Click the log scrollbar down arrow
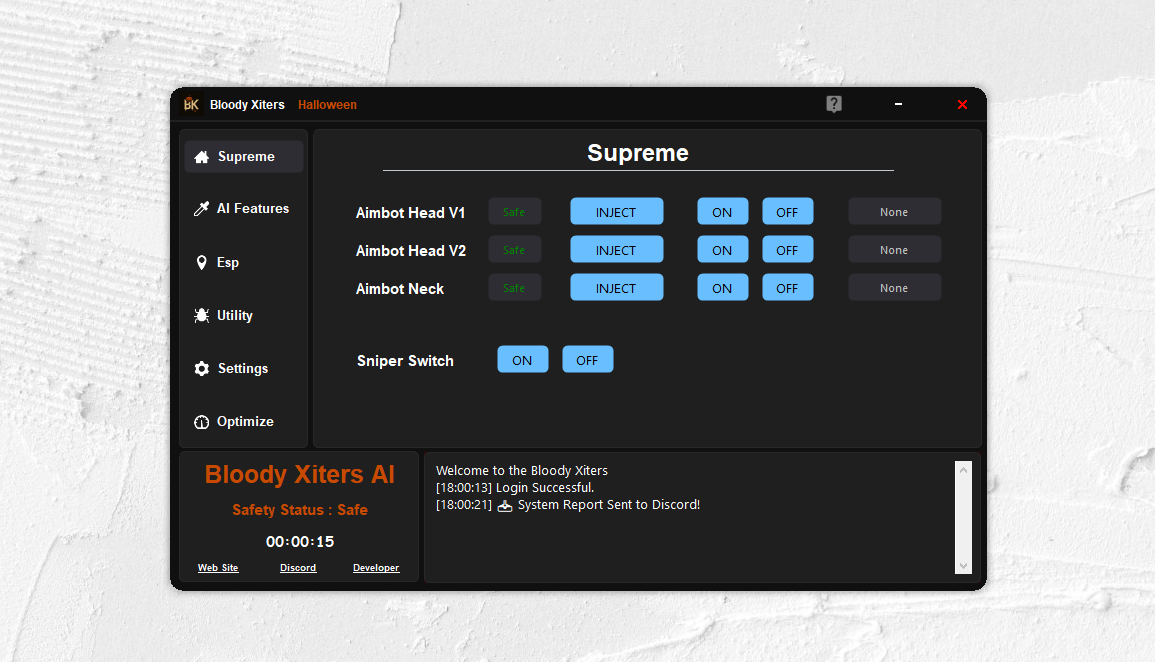The height and width of the screenshot is (662, 1155). [963, 565]
